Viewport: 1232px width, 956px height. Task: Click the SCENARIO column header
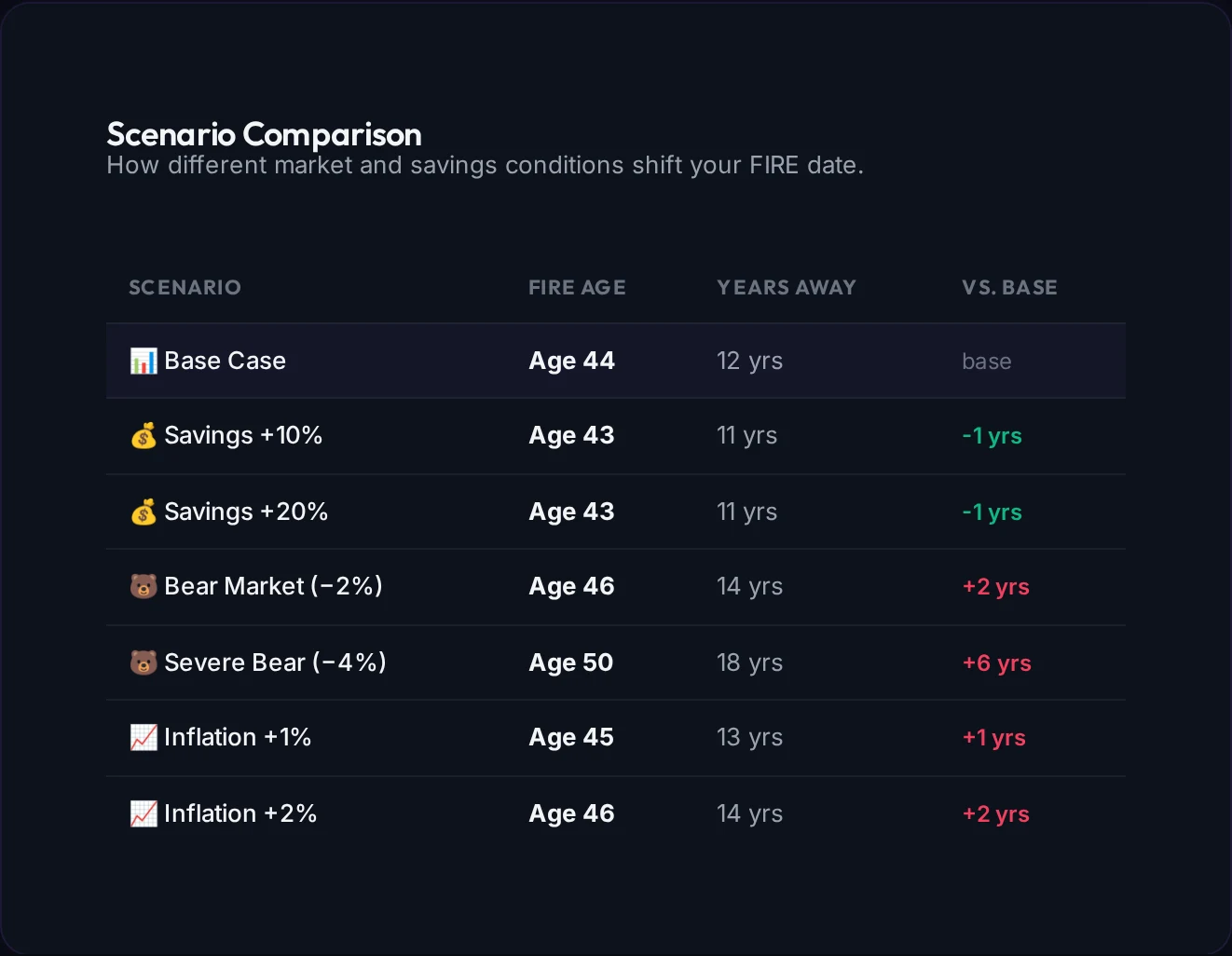(185, 287)
